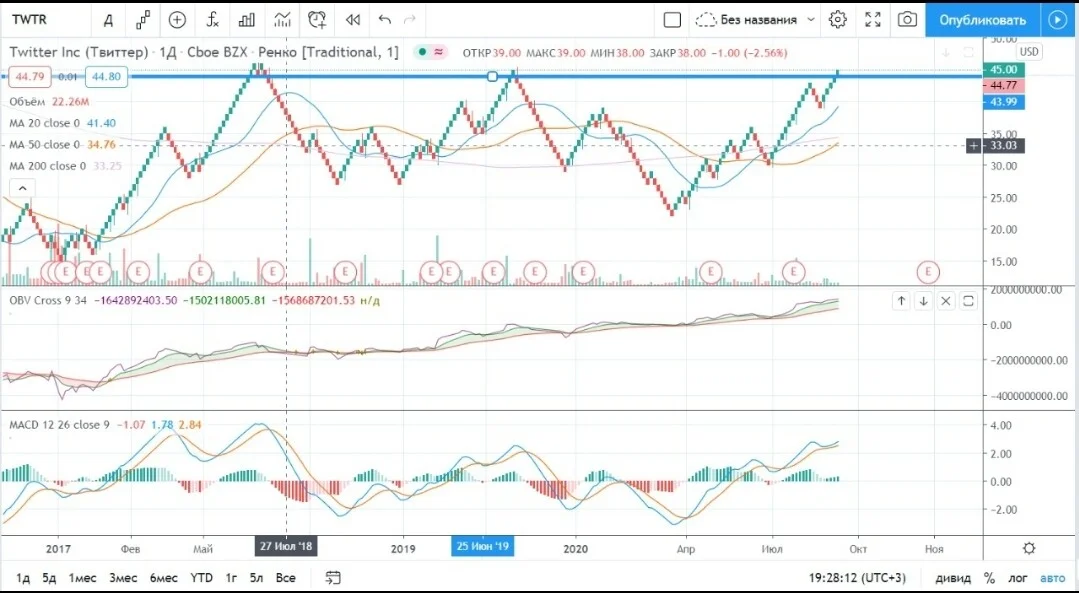Open the Renko chart type selector
Viewport: 1079px width, 593px height.
142,20
